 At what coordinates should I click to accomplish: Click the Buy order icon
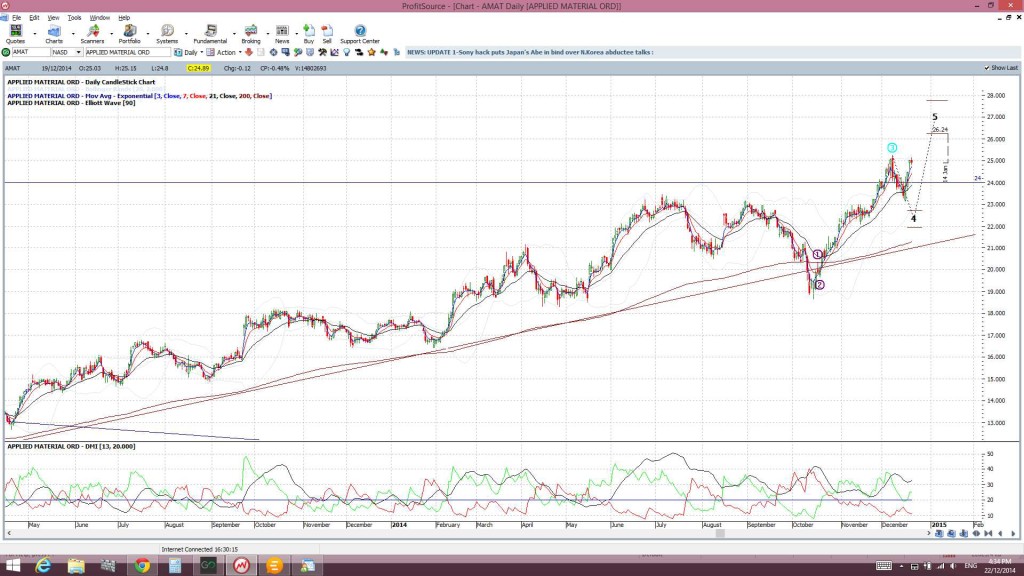(x=309, y=31)
